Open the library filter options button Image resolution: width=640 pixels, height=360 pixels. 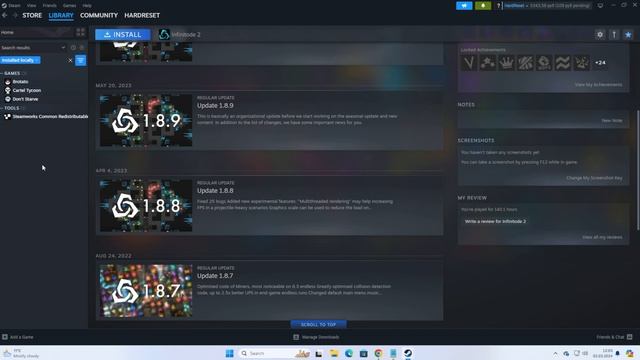coord(80,60)
